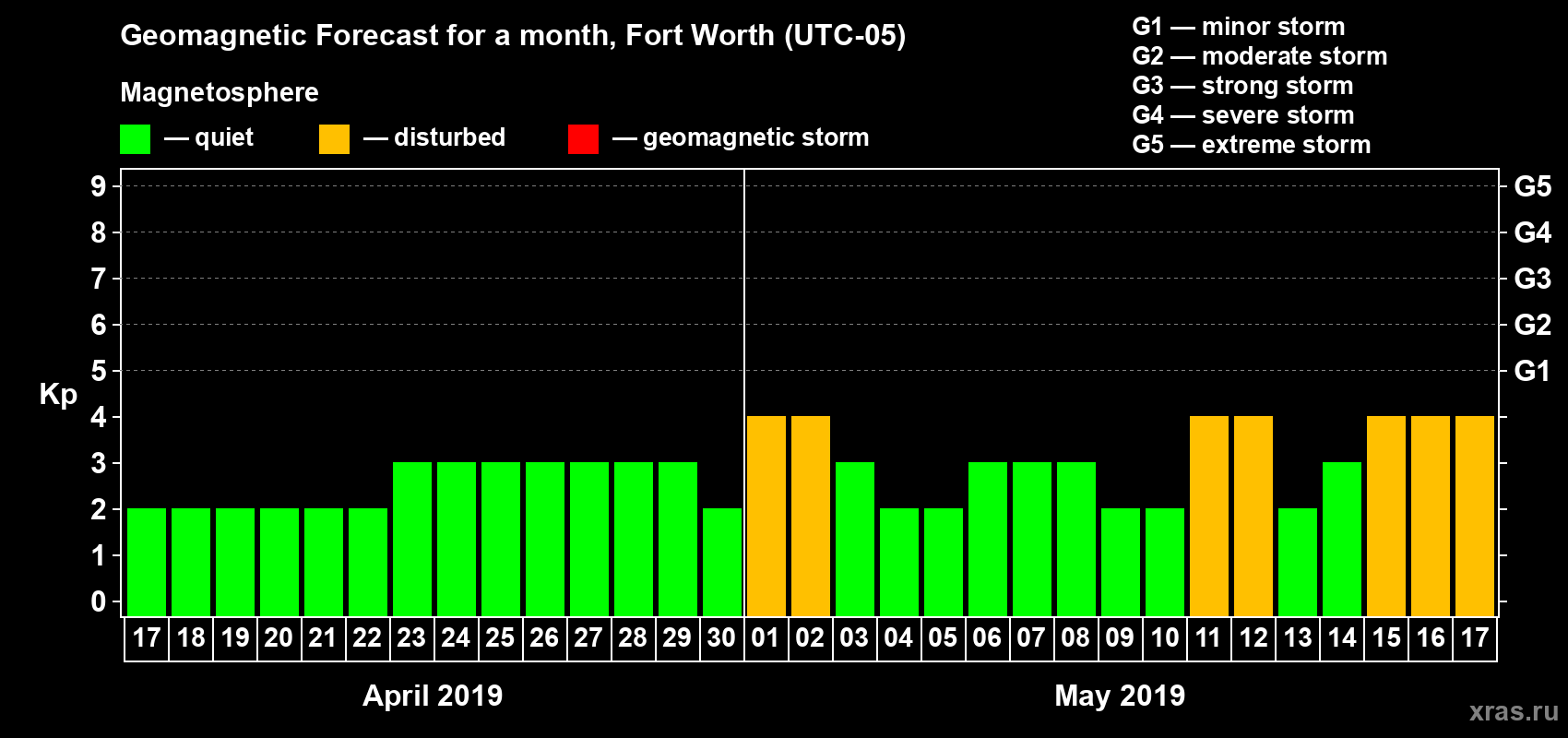Click the date cell labeled "30"
1568x738 pixels.
tap(722, 638)
